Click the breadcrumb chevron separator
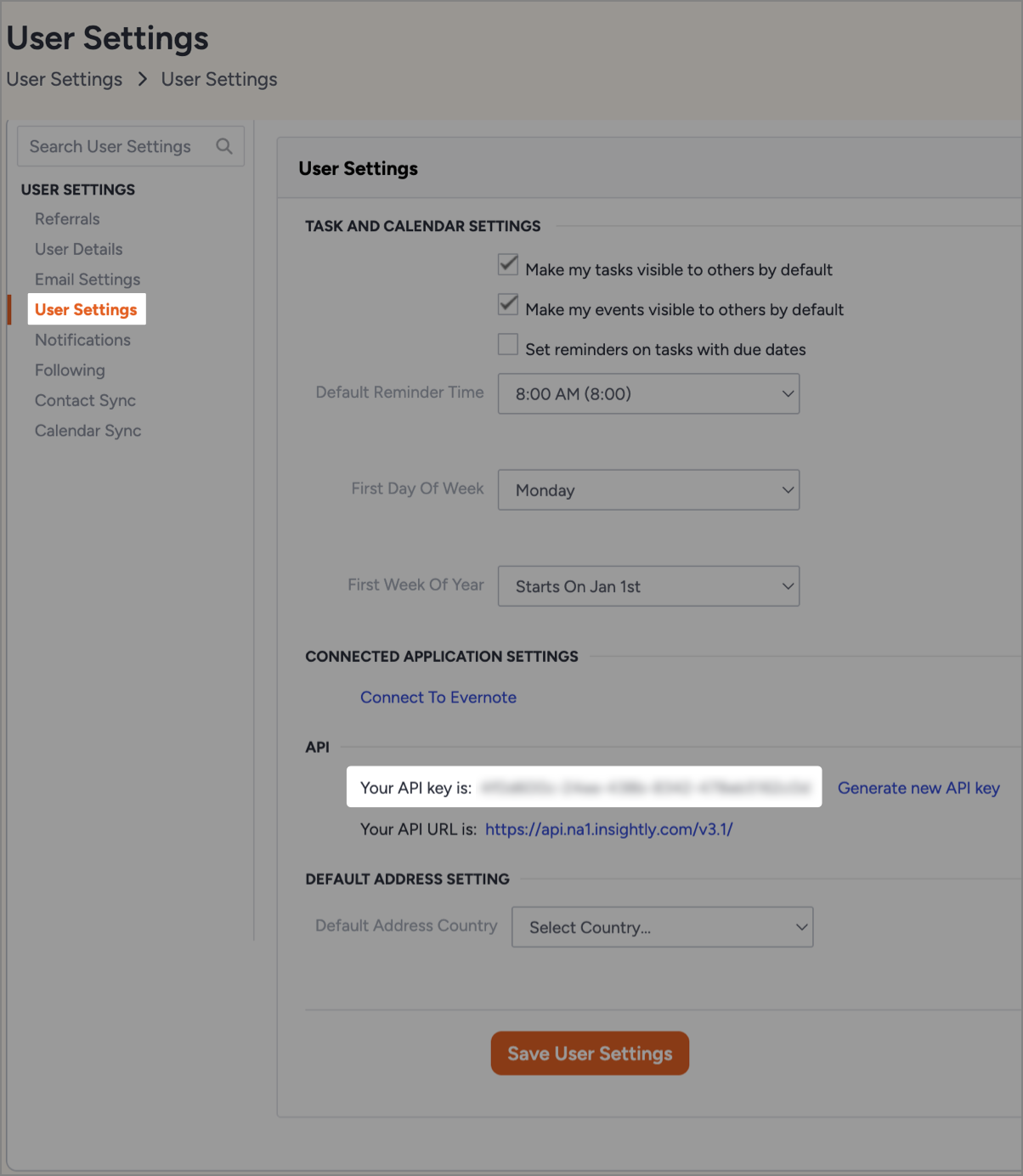Screen dimensions: 1023x1176 [x=143, y=79]
